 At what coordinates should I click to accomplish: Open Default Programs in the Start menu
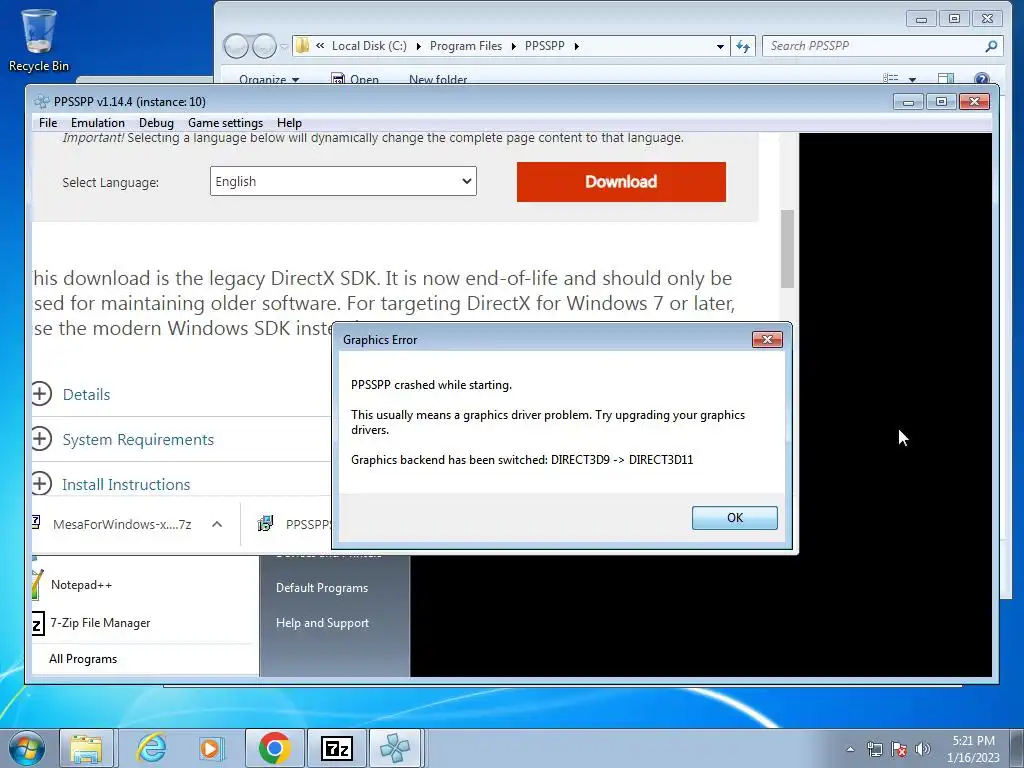322,588
